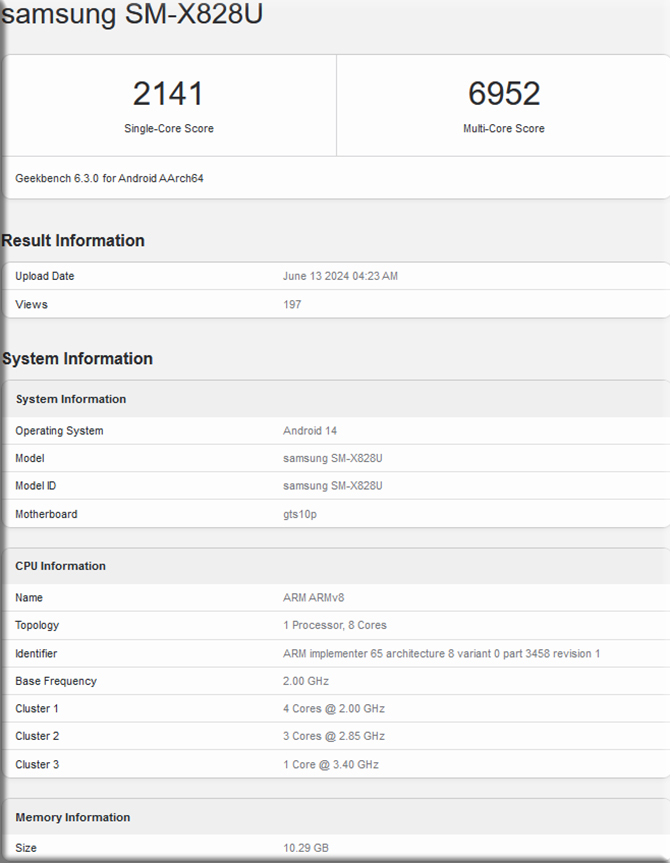Screen dimensions: 670x863
Task: Select 3 Cores @ 2.85 GHz value
Action: [x=334, y=736]
